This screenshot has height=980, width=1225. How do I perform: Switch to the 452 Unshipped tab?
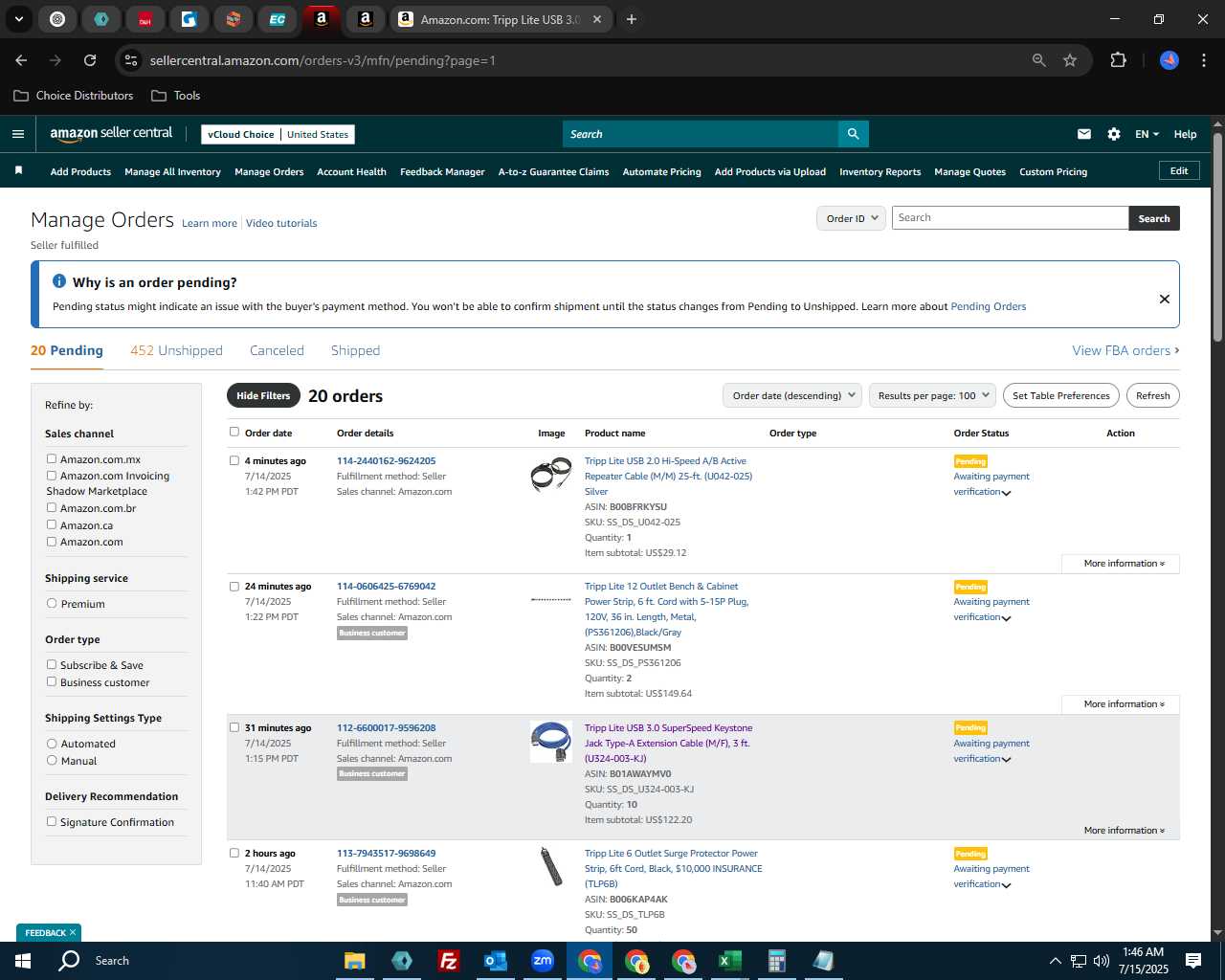click(x=176, y=350)
